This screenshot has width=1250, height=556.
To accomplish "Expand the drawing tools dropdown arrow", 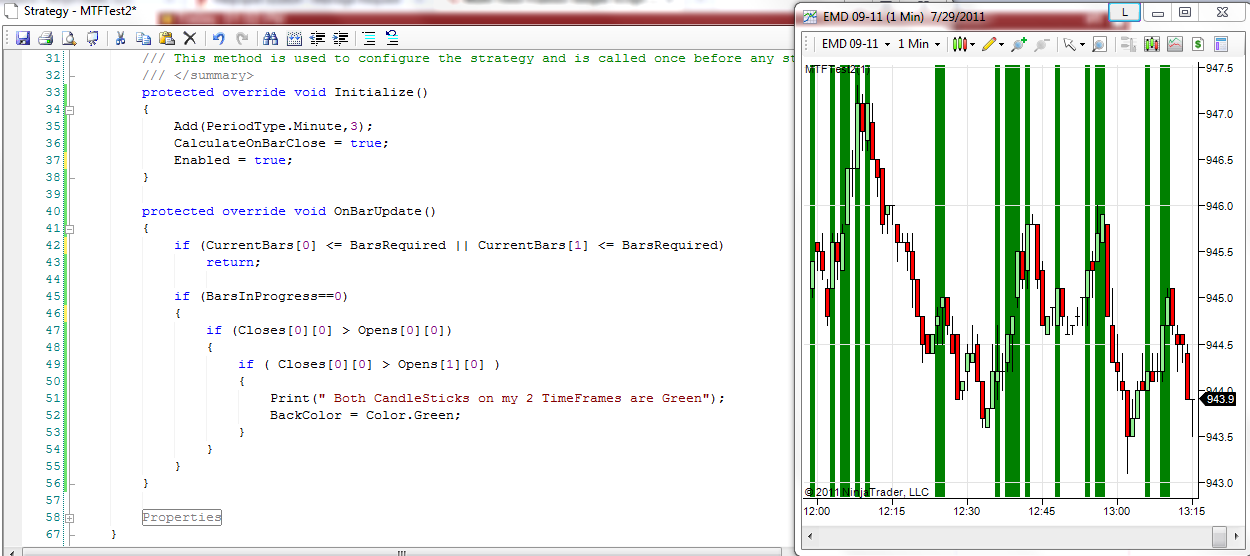I will coord(1001,45).
